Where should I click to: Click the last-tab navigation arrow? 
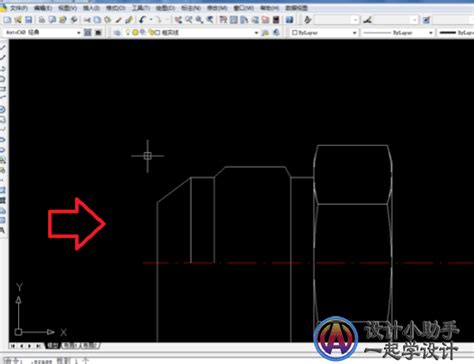coord(38,346)
